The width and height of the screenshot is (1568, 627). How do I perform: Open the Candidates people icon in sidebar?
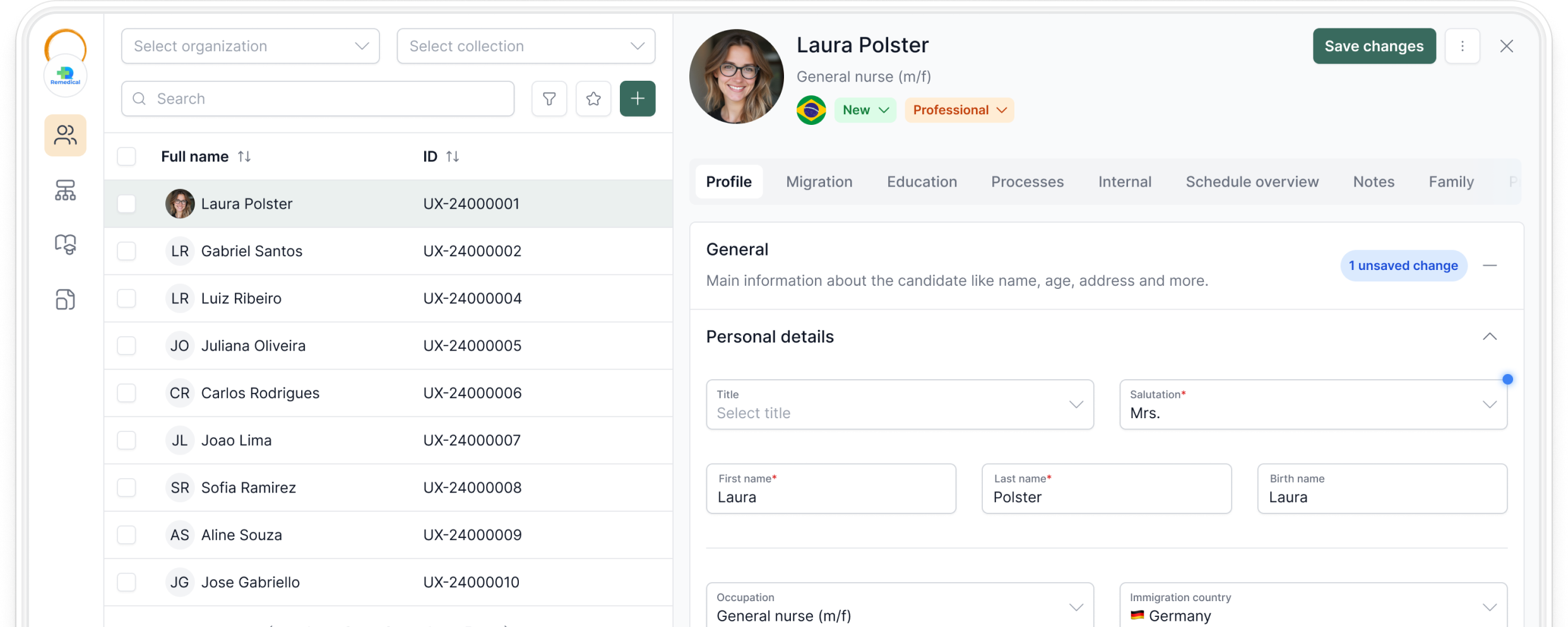tap(65, 135)
